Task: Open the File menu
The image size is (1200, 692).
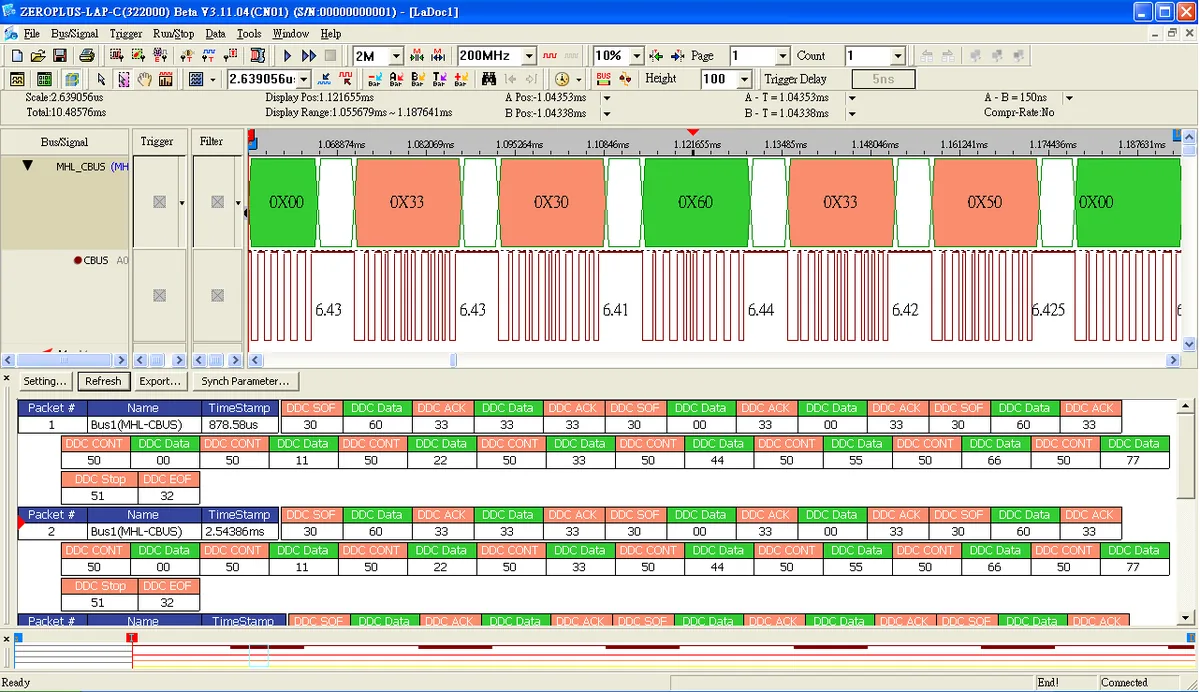Action: [x=32, y=34]
